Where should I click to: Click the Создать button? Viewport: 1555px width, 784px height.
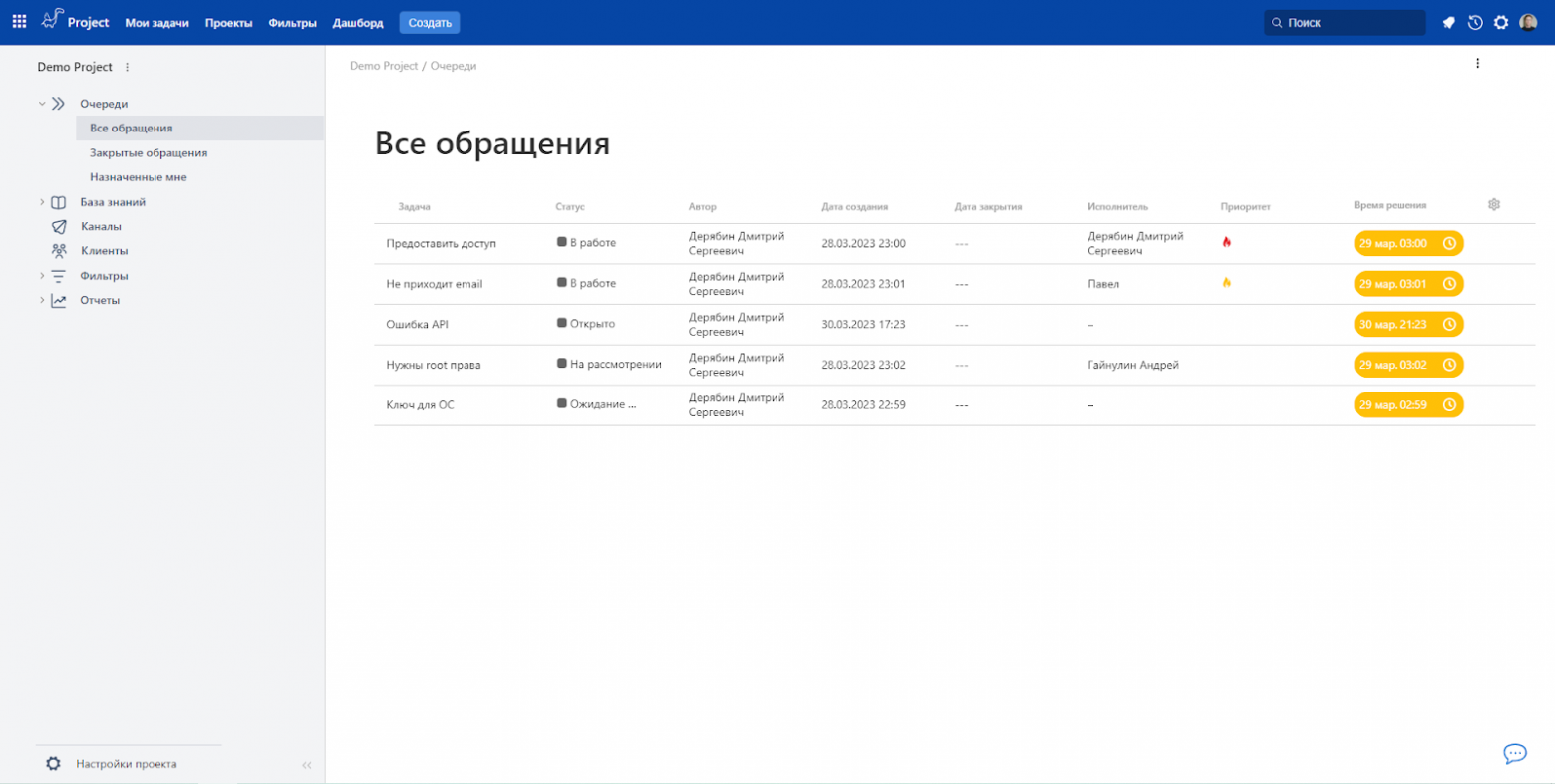[x=430, y=21]
